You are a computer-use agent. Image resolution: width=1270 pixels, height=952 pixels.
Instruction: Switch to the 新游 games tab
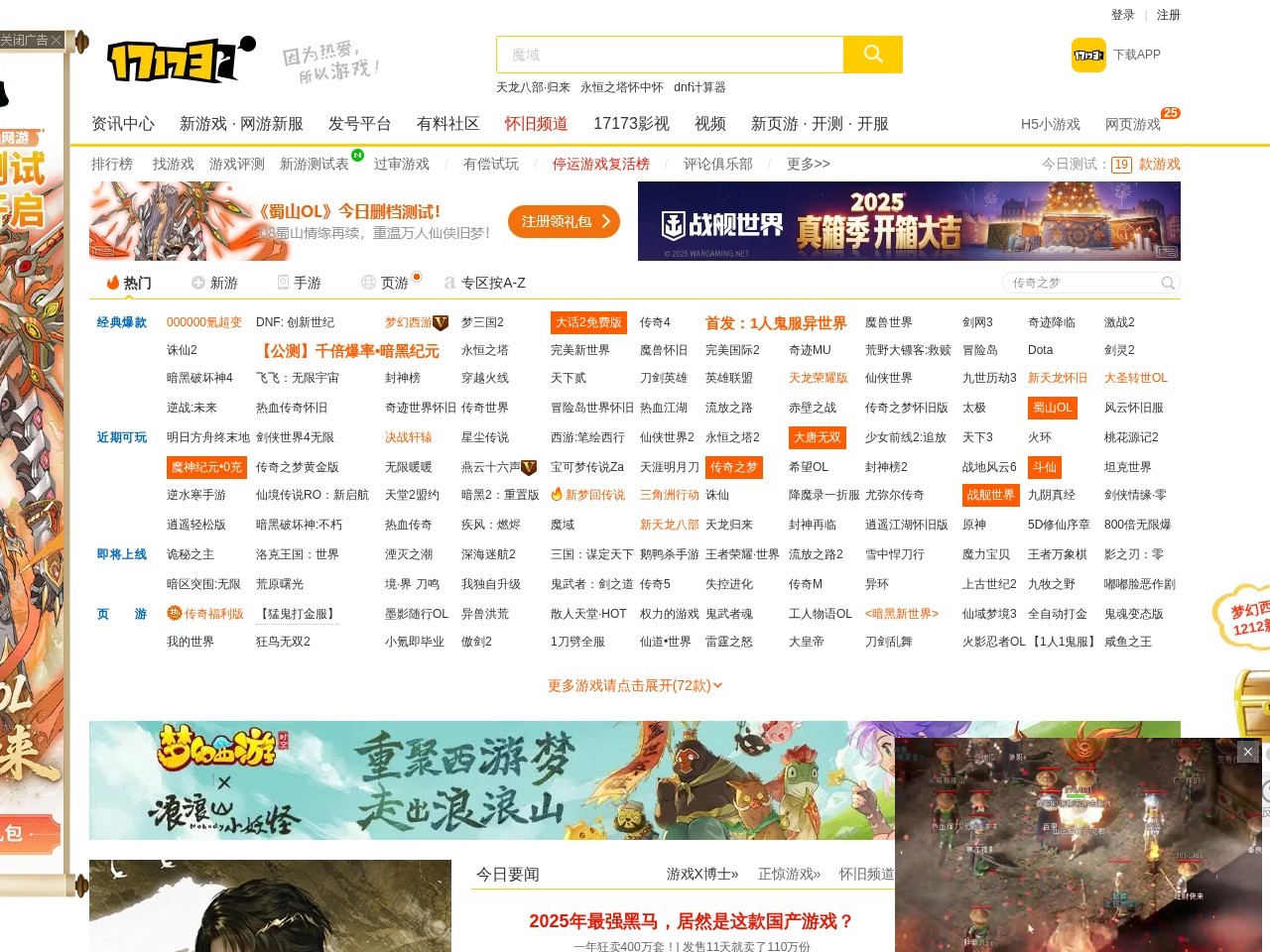214,284
